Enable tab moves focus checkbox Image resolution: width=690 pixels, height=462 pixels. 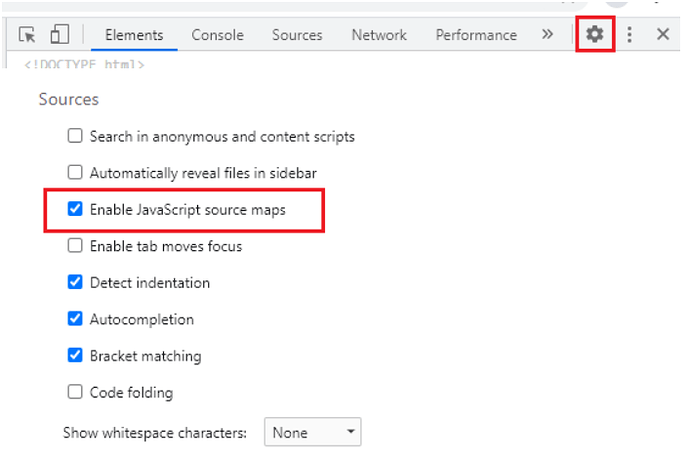(x=75, y=245)
